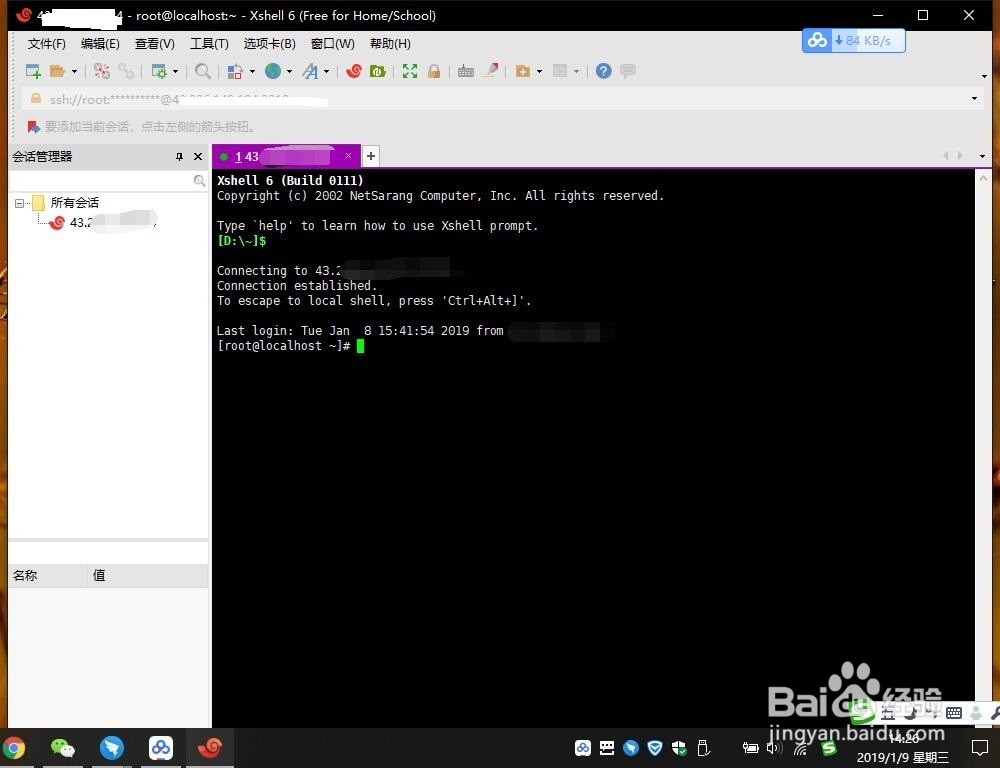The width and height of the screenshot is (1000, 768).
Task: Launch Xftp green folder toolbar icon
Action: click(x=378, y=71)
